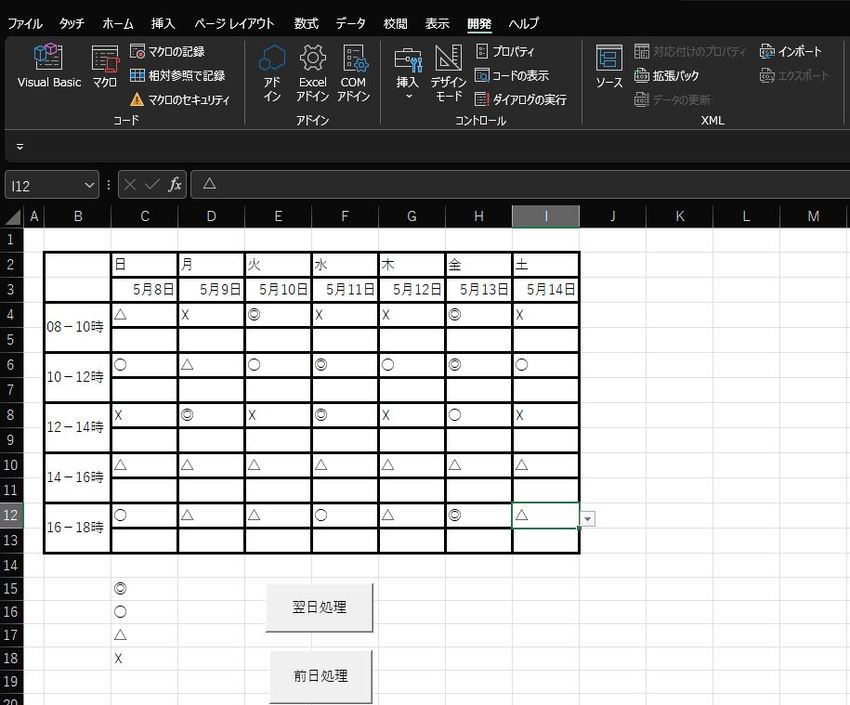Switch to the ページレイアウト tab
Image resolution: width=850 pixels, height=705 pixels.
click(x=234, y=23)
